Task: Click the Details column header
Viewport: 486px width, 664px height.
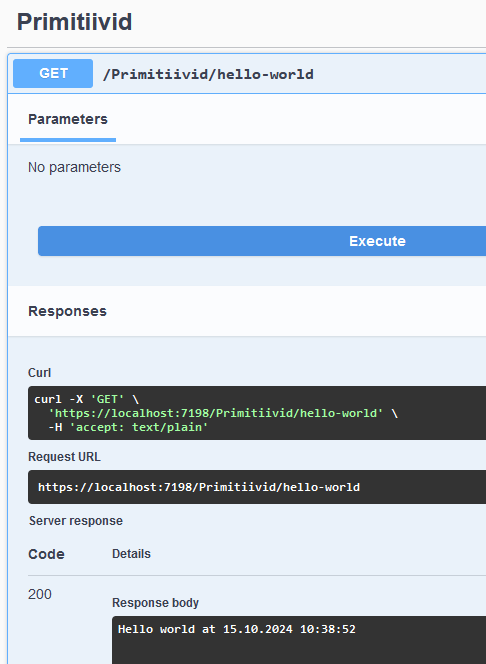Action: (x=131, y=554)
